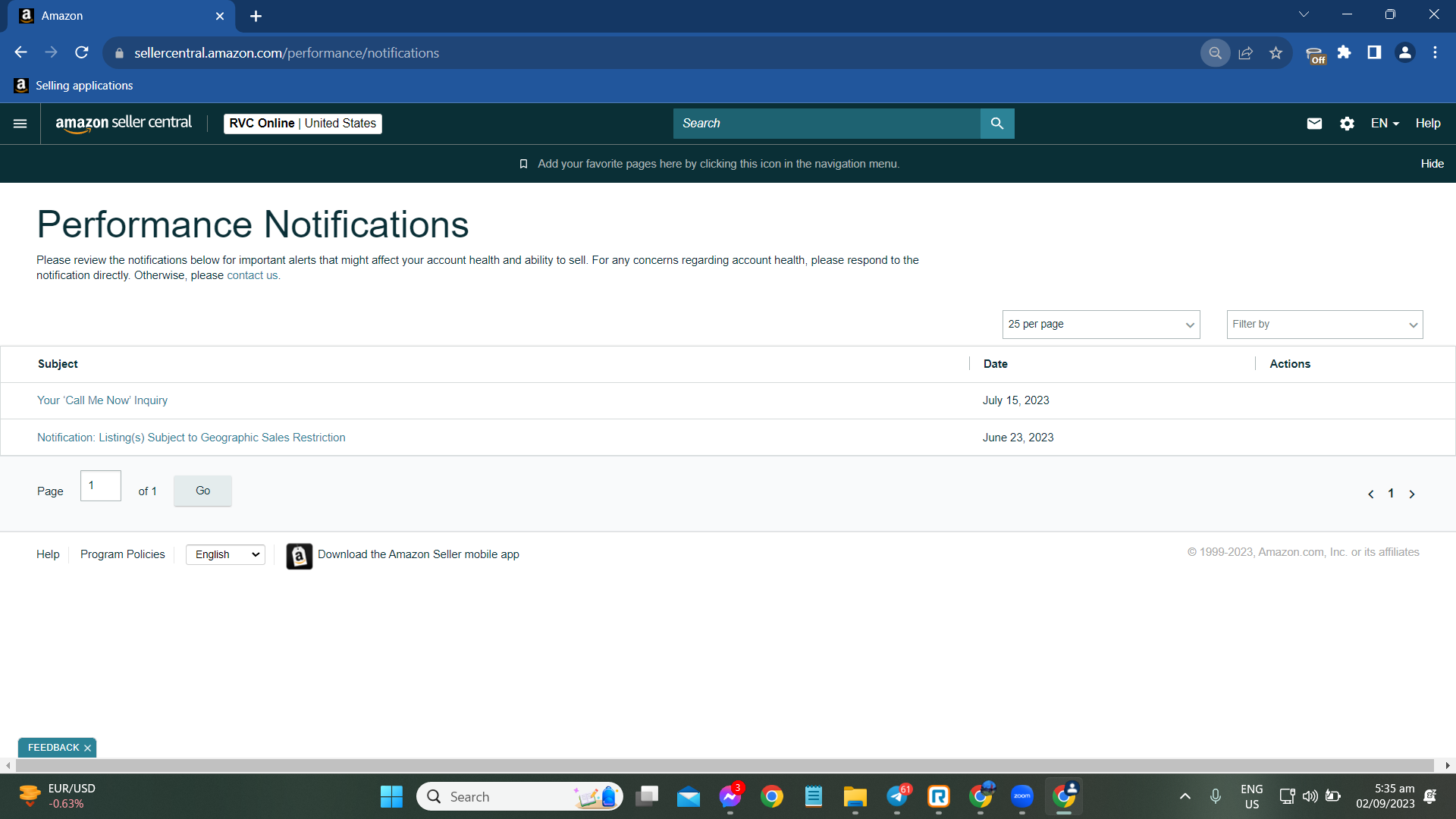
Task: Click the Date column header
Action: click(x=995, y=364)
